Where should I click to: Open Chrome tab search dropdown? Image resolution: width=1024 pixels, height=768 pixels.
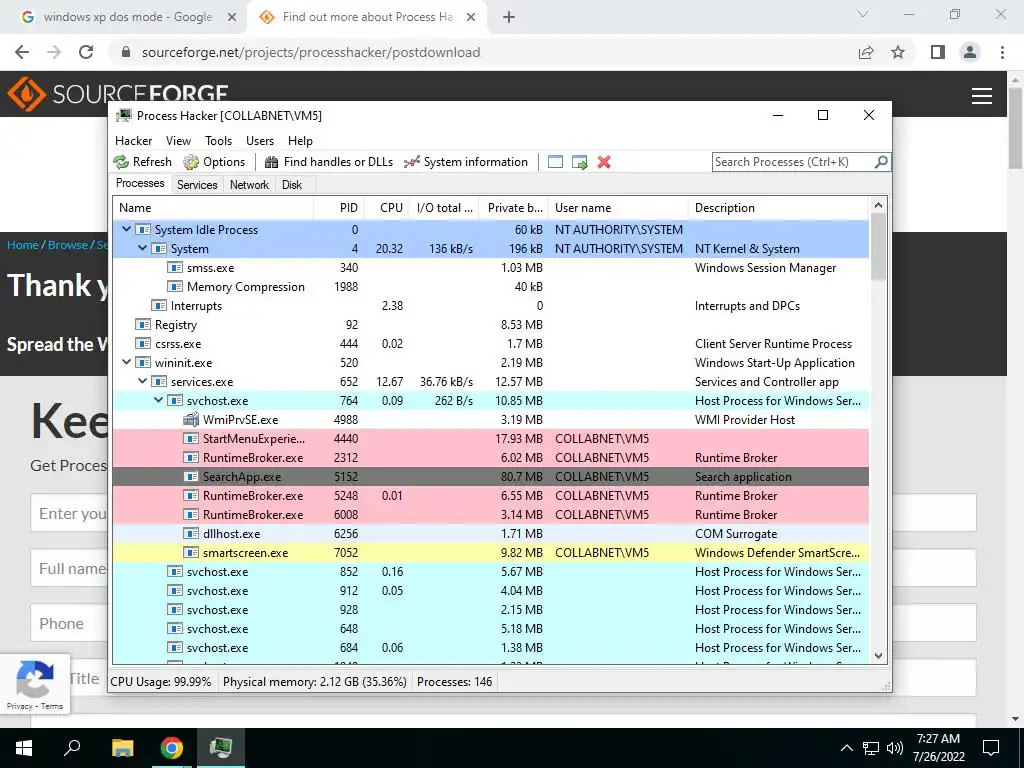863,14
